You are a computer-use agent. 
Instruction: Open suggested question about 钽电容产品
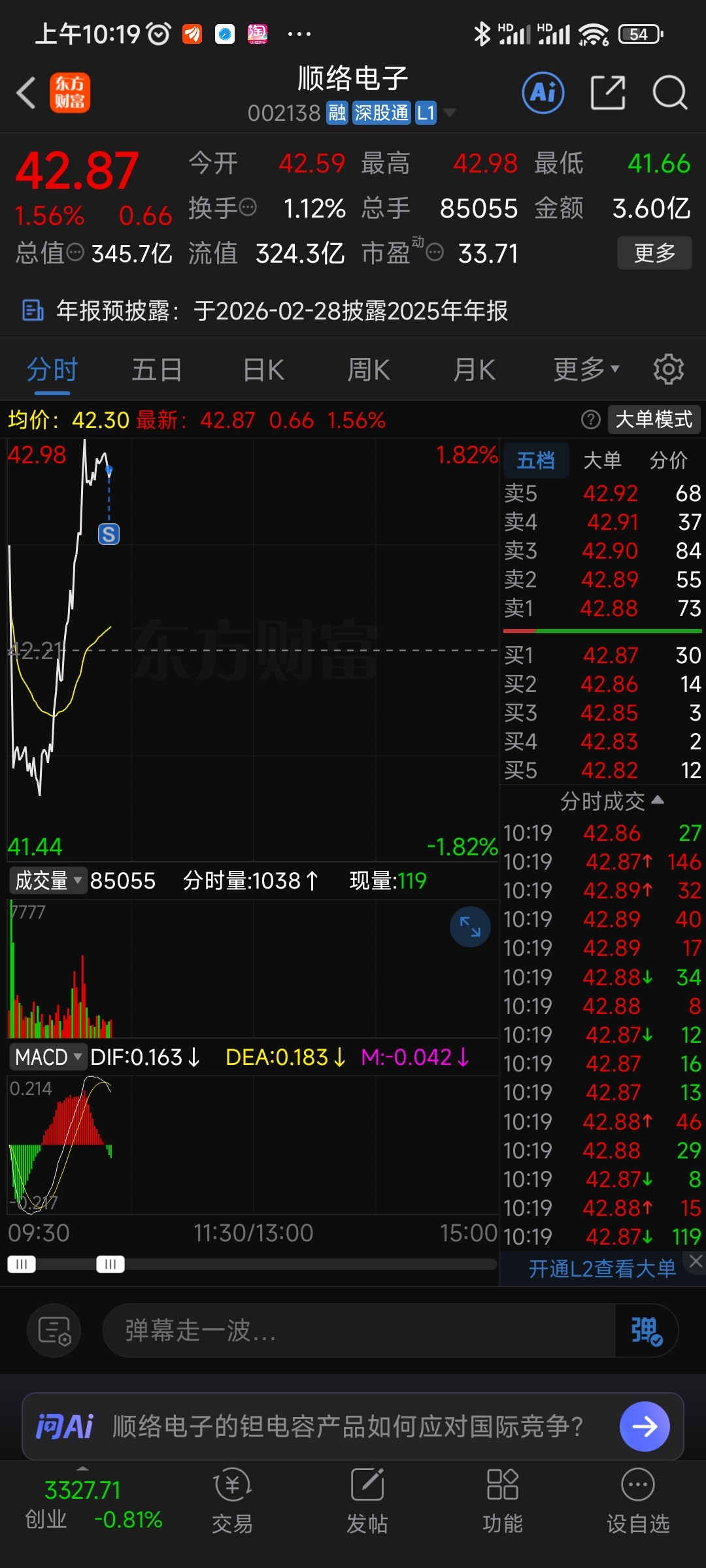[348, 1426]
